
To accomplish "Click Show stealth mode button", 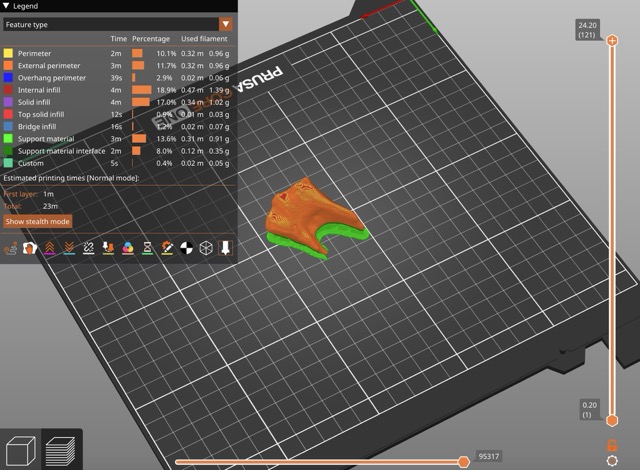I will click(x=37, y=221).
